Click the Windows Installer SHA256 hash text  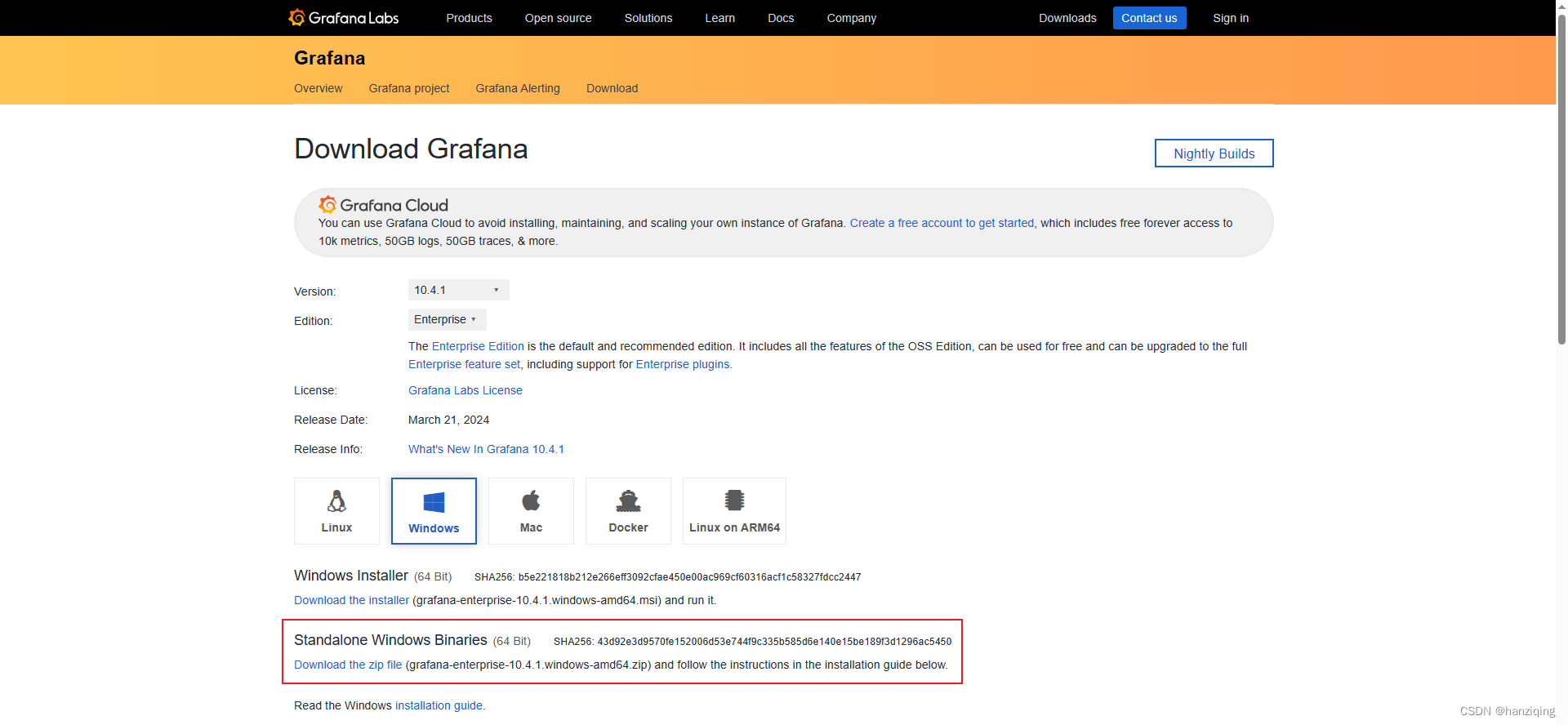point(689,577)
